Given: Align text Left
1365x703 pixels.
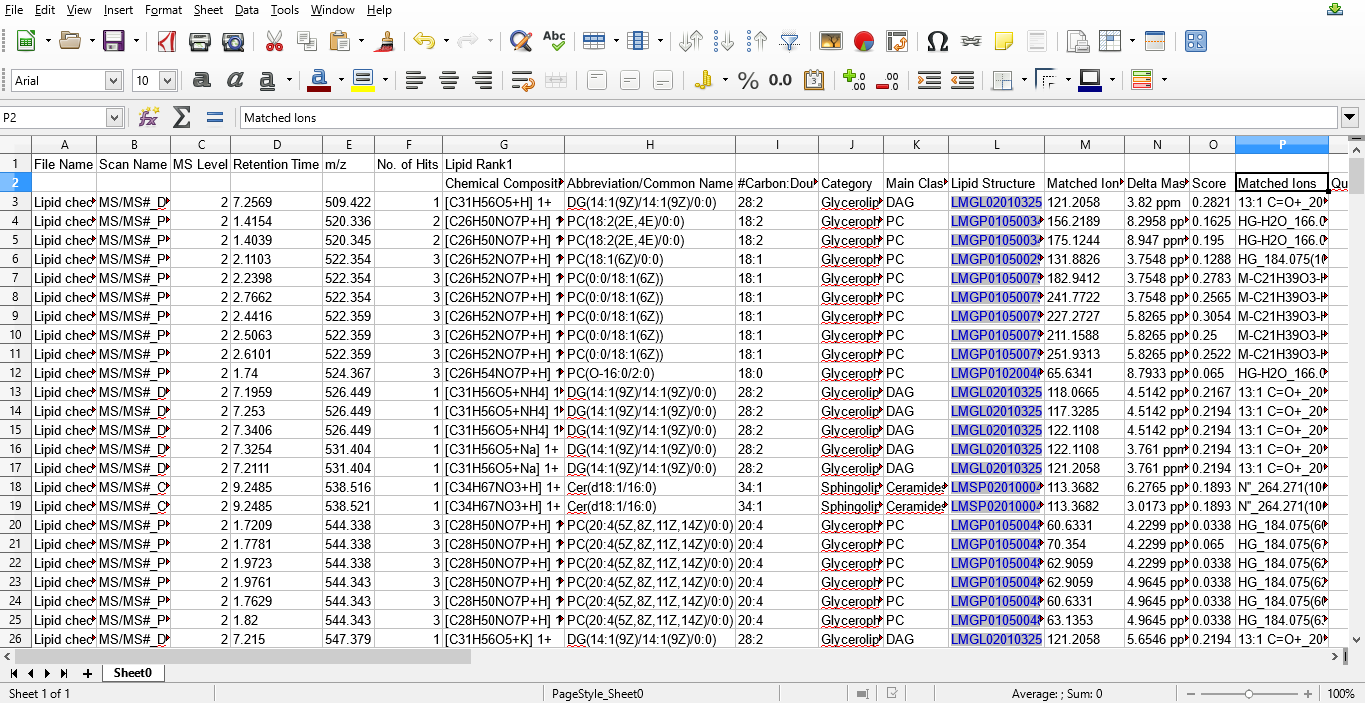Looking at the screenshot, I should [x=416, y=81].
